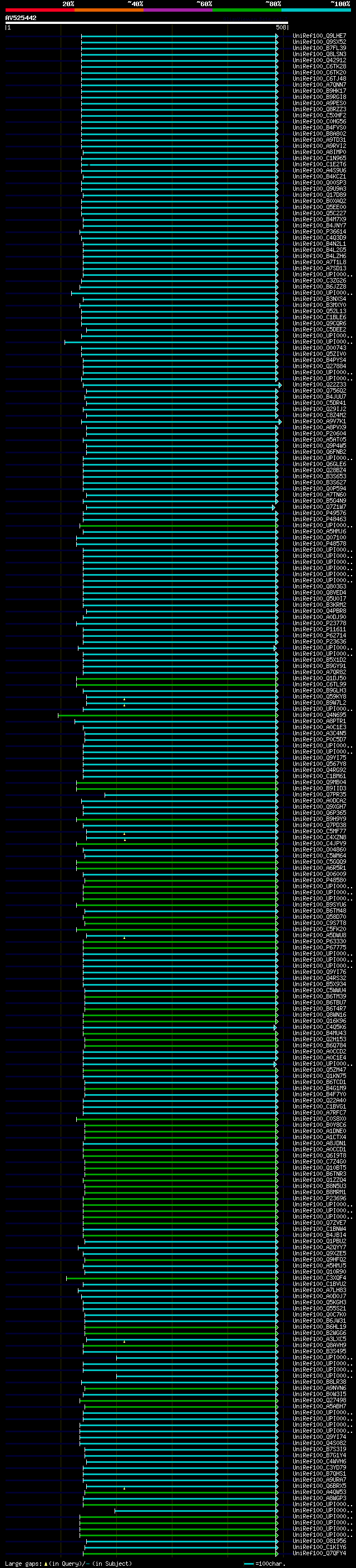Click the short alignment bar for UniRef100_Q7PR35
Screen dimensions: 356x1568
click(191, 795)
